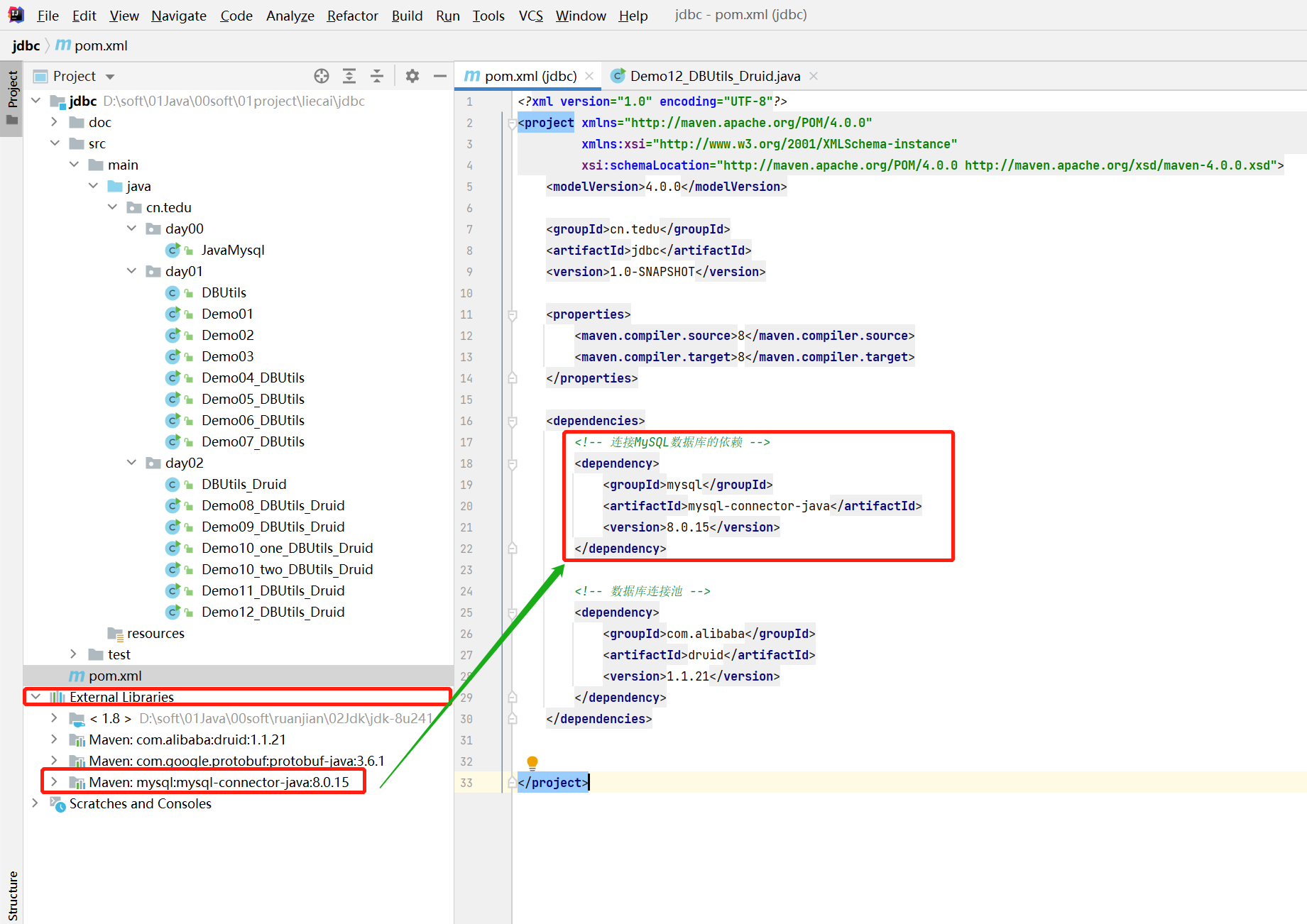
Task: Expand the doc folder
Action: pos(55,122)
